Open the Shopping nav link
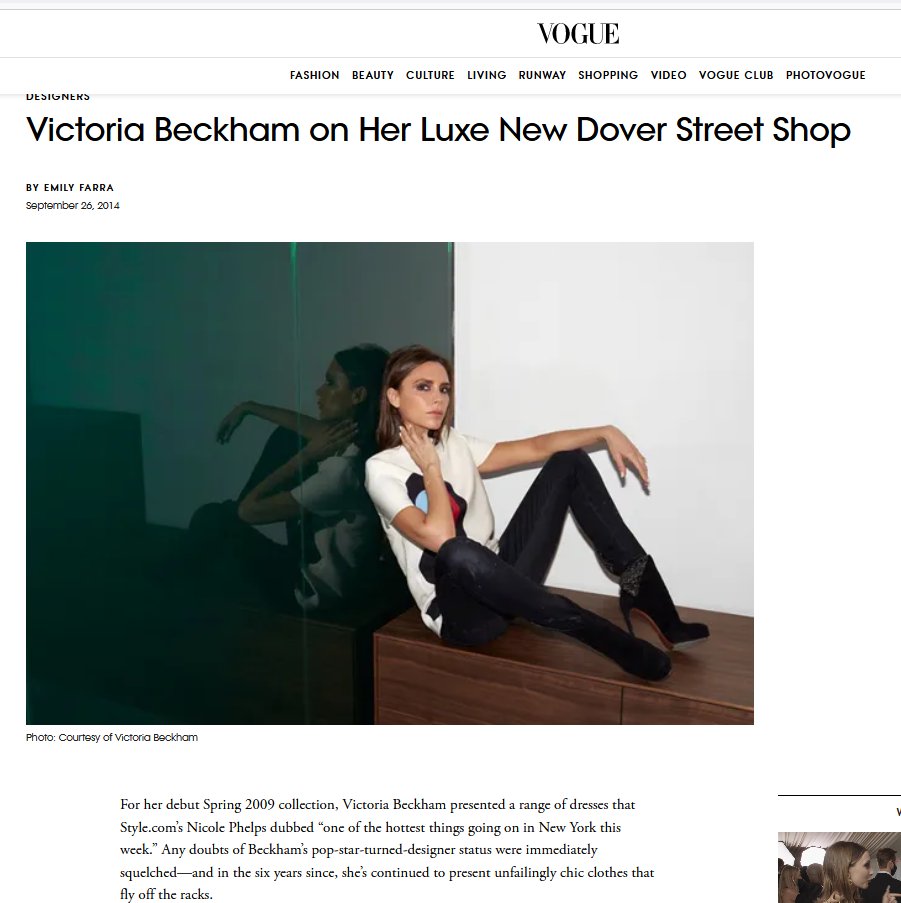 point(608,75)
